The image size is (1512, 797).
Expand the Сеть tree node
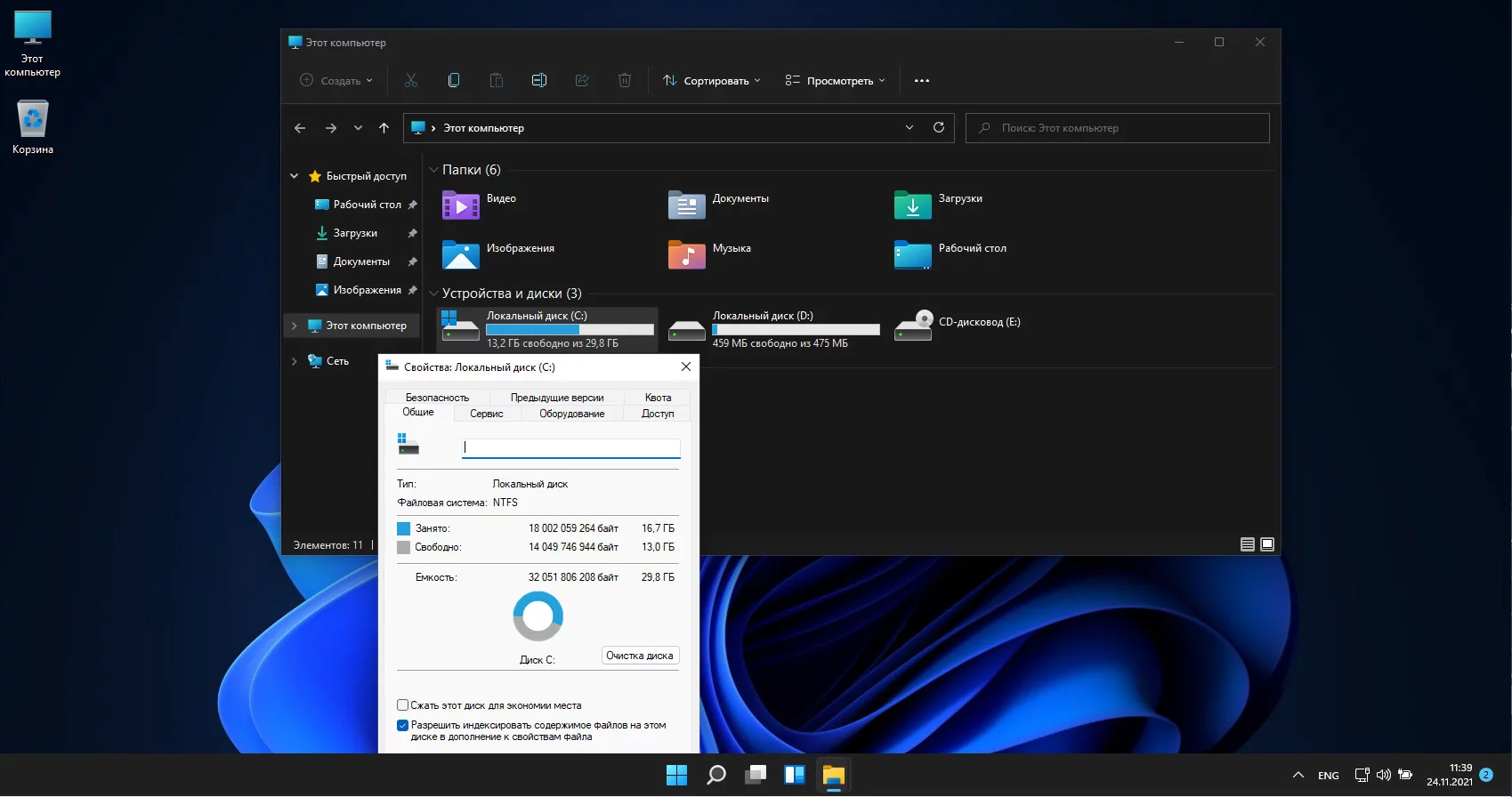click(x=295, y=361)
